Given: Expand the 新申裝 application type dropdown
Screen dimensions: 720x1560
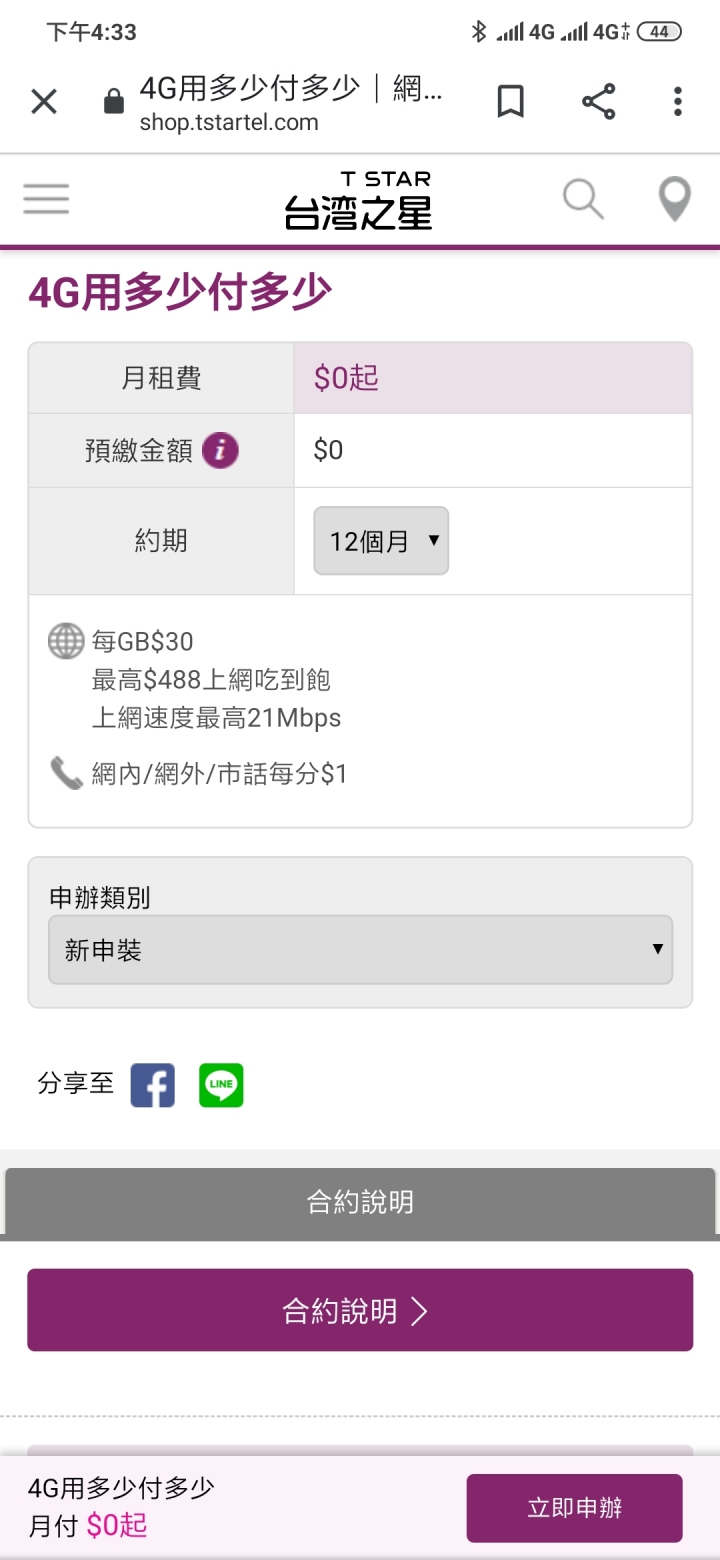Looking at the screenshot, I should click(x=360, y=949).
